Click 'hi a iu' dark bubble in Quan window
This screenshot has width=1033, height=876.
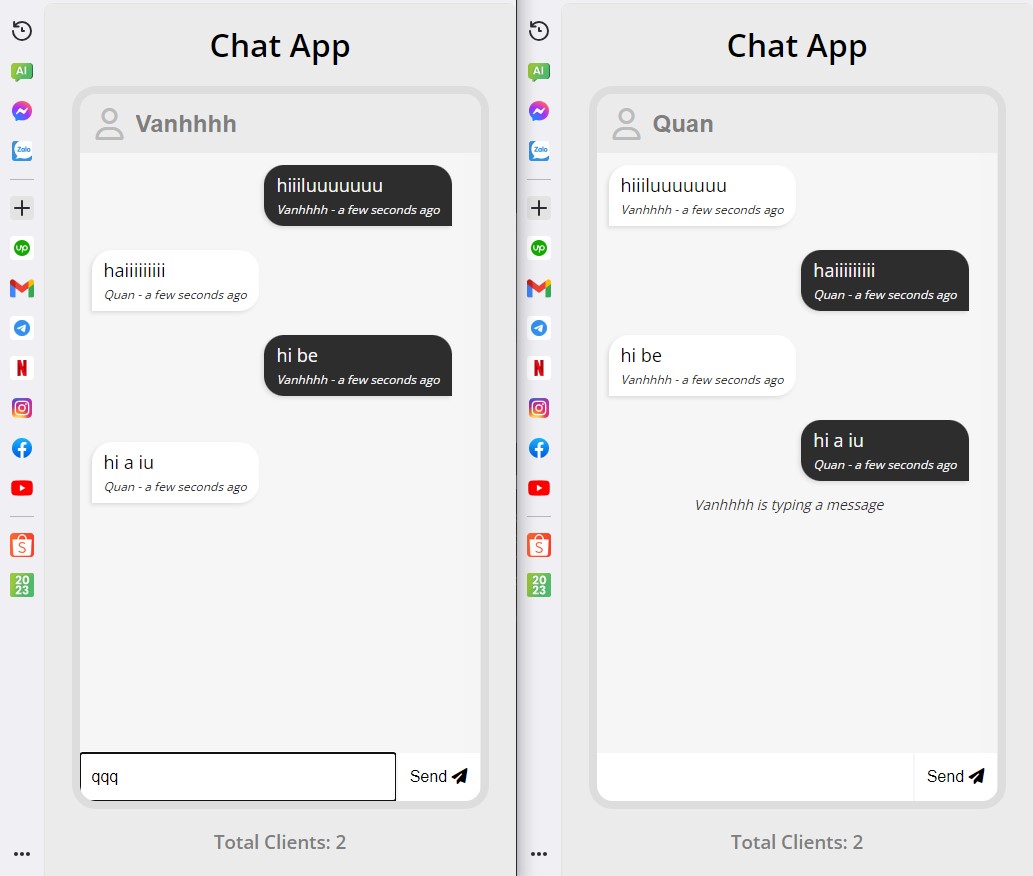coord(885,451)
